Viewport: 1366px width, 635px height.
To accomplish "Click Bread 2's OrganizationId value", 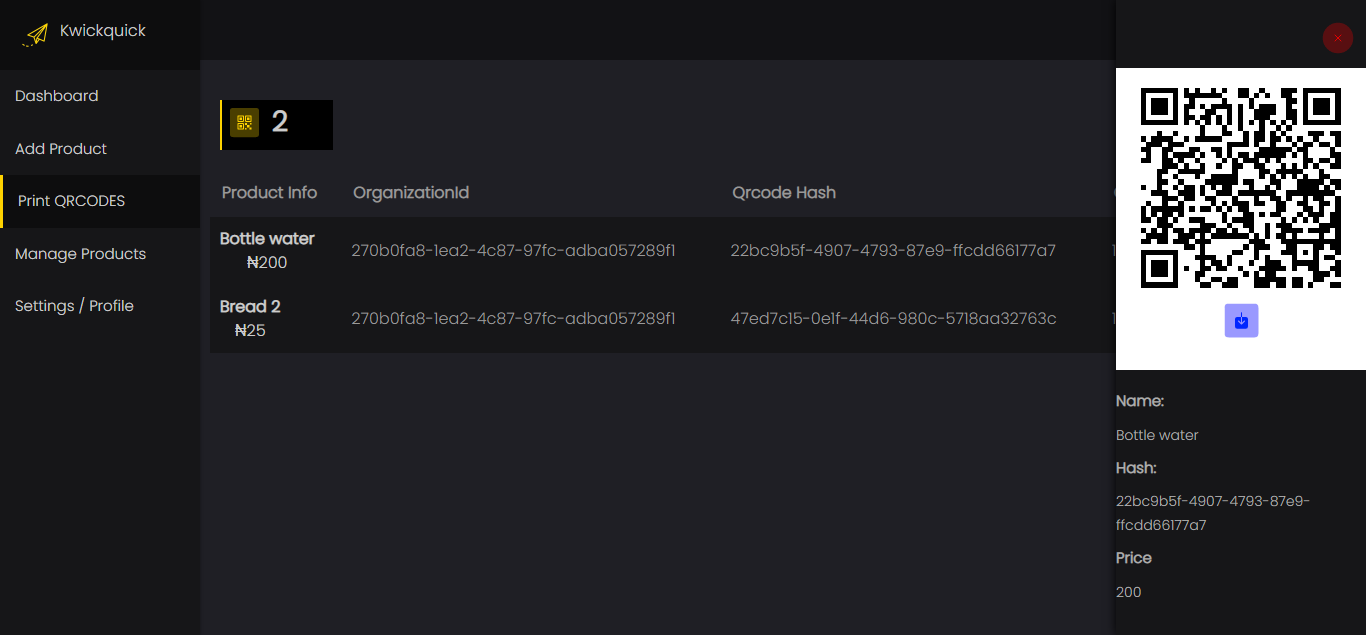I will (513, 319).
